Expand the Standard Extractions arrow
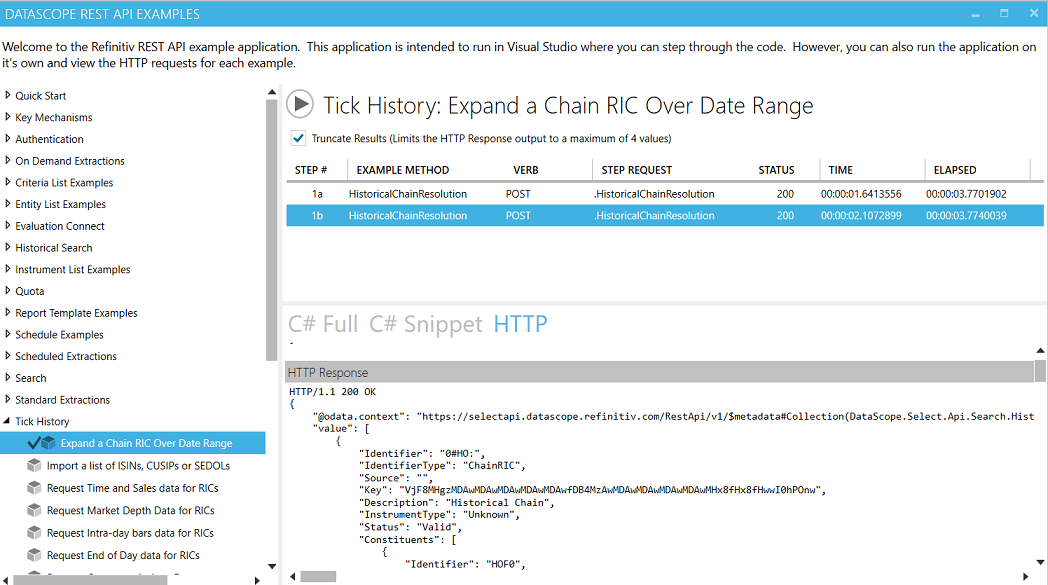 click(x=7, y=399)
